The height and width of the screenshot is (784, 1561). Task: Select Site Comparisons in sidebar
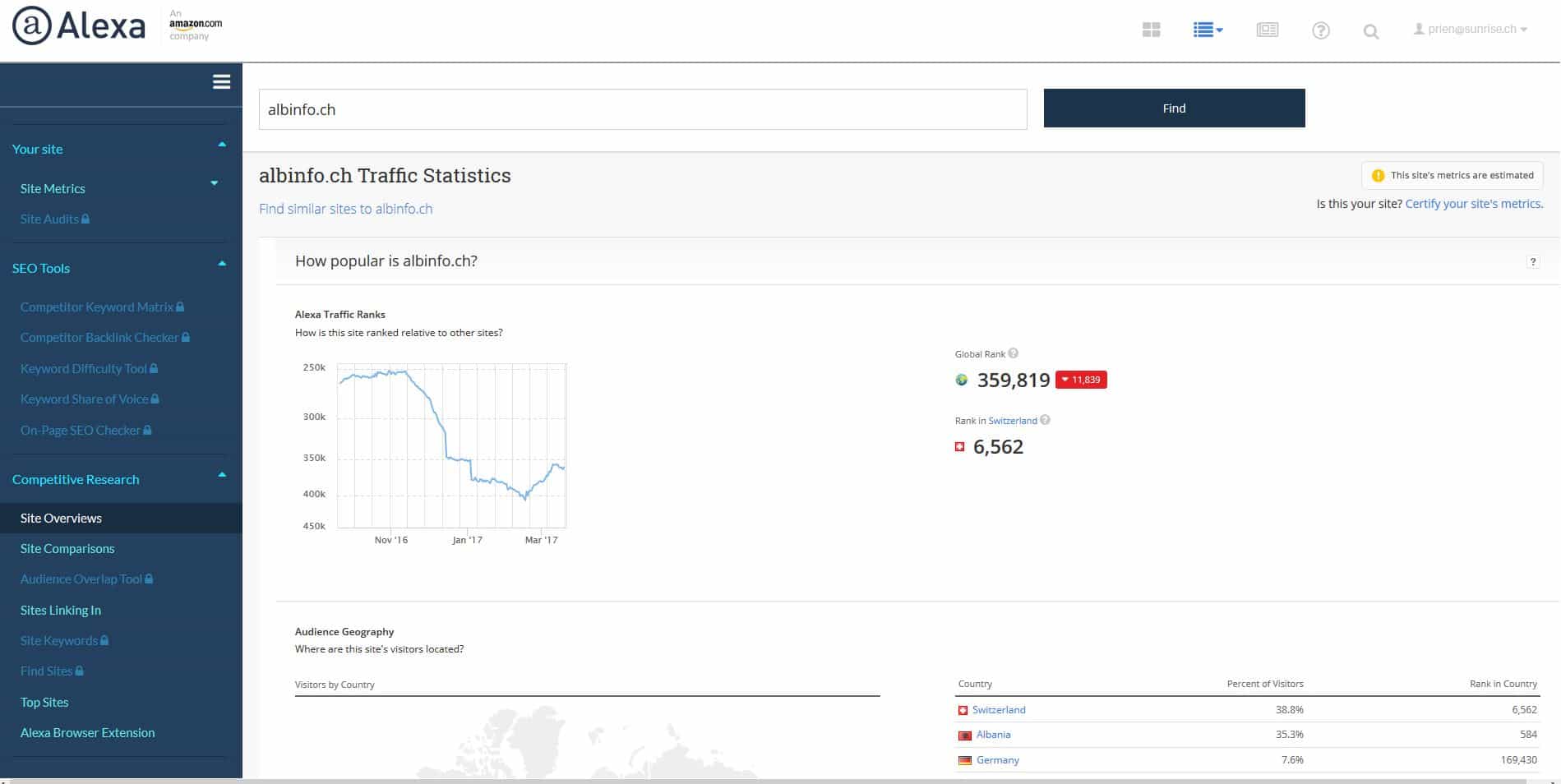click(67, 549)
